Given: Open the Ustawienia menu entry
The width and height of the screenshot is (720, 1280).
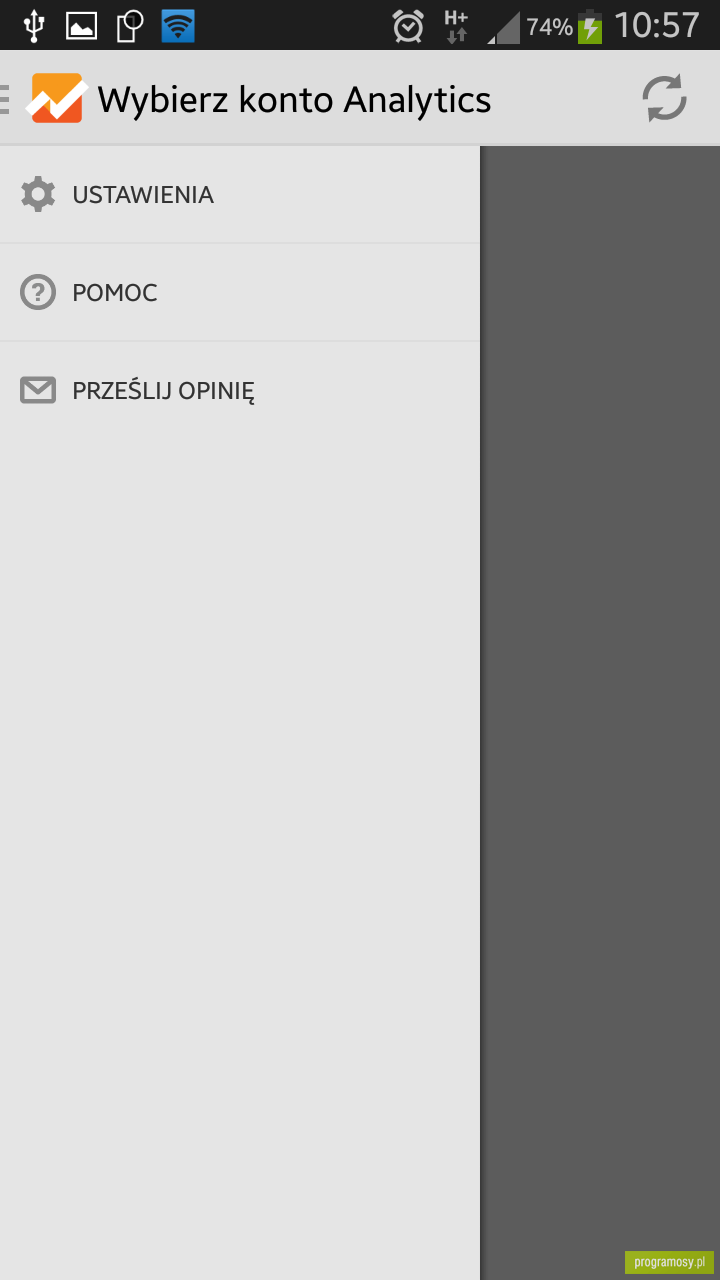Looking at the screenshot, I should click(x=240, y=194).
